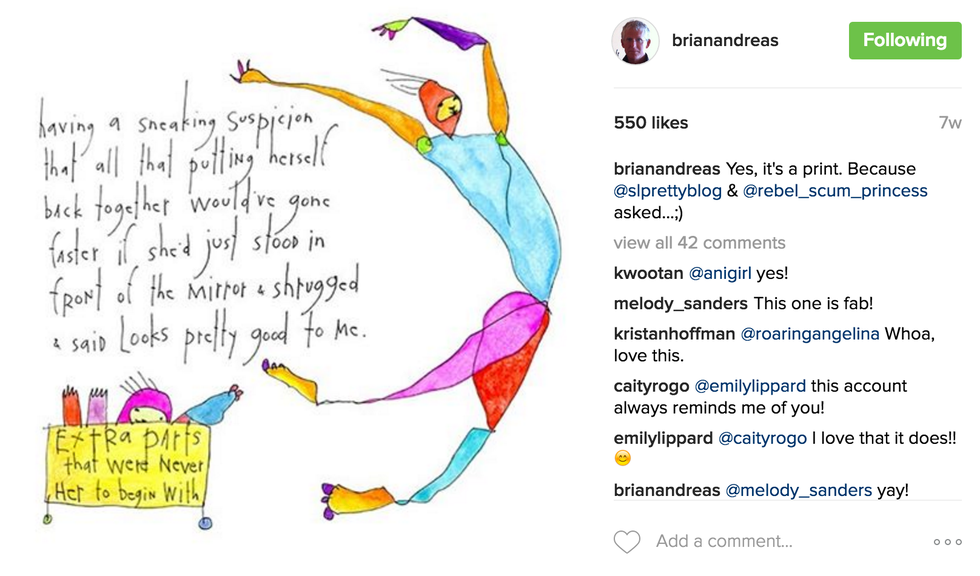This screenshot has width=980, height=576.
Task: Toggle the green Following button
Action: tap(905, 41)
